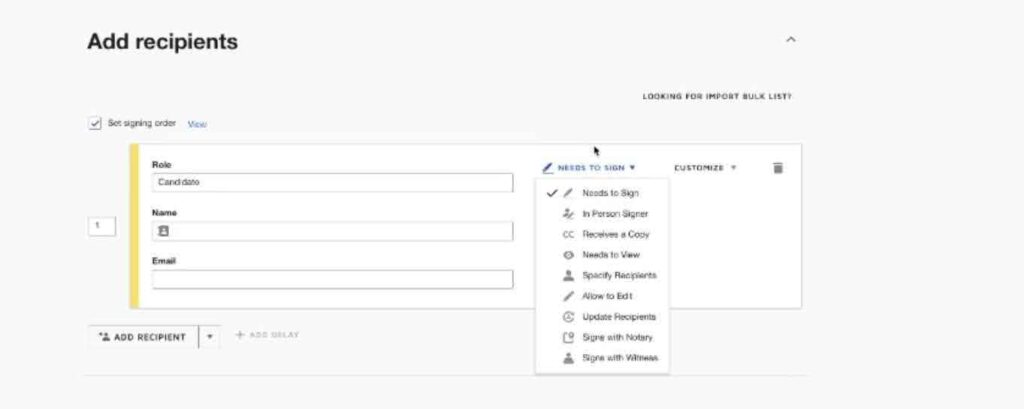The width and height of the screenshot is (1024, 409).
Task: Open the address book icon in Name field
Action: (x=164, y=231)
